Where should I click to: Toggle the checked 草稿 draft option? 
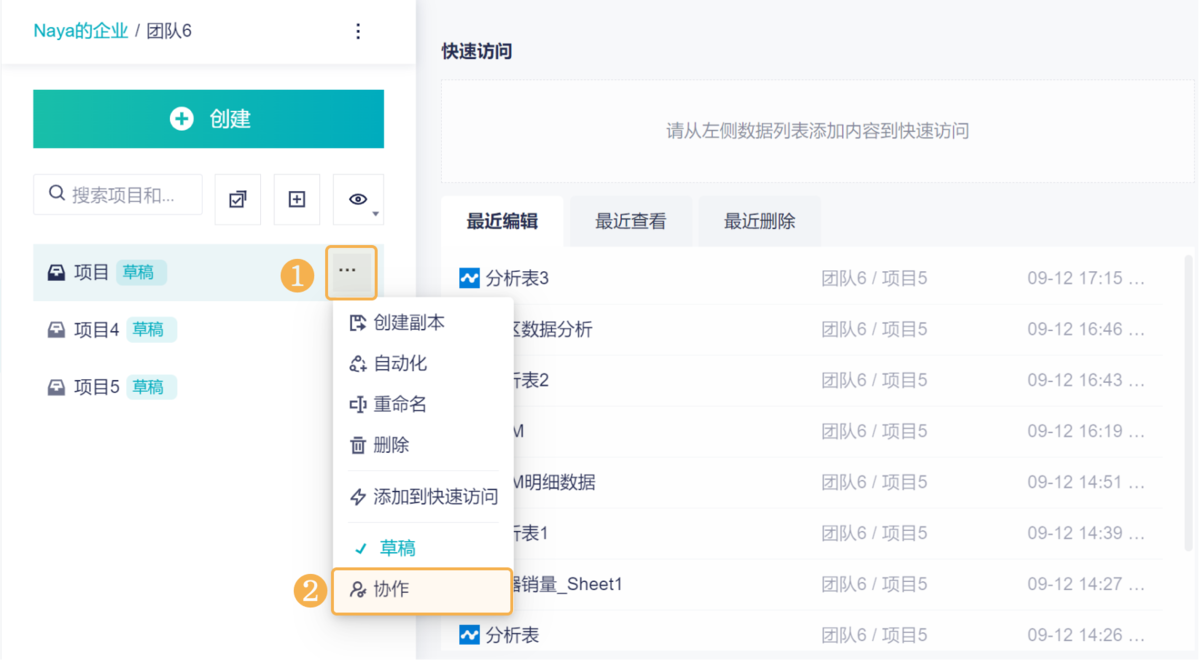click(x=397, y=548)
